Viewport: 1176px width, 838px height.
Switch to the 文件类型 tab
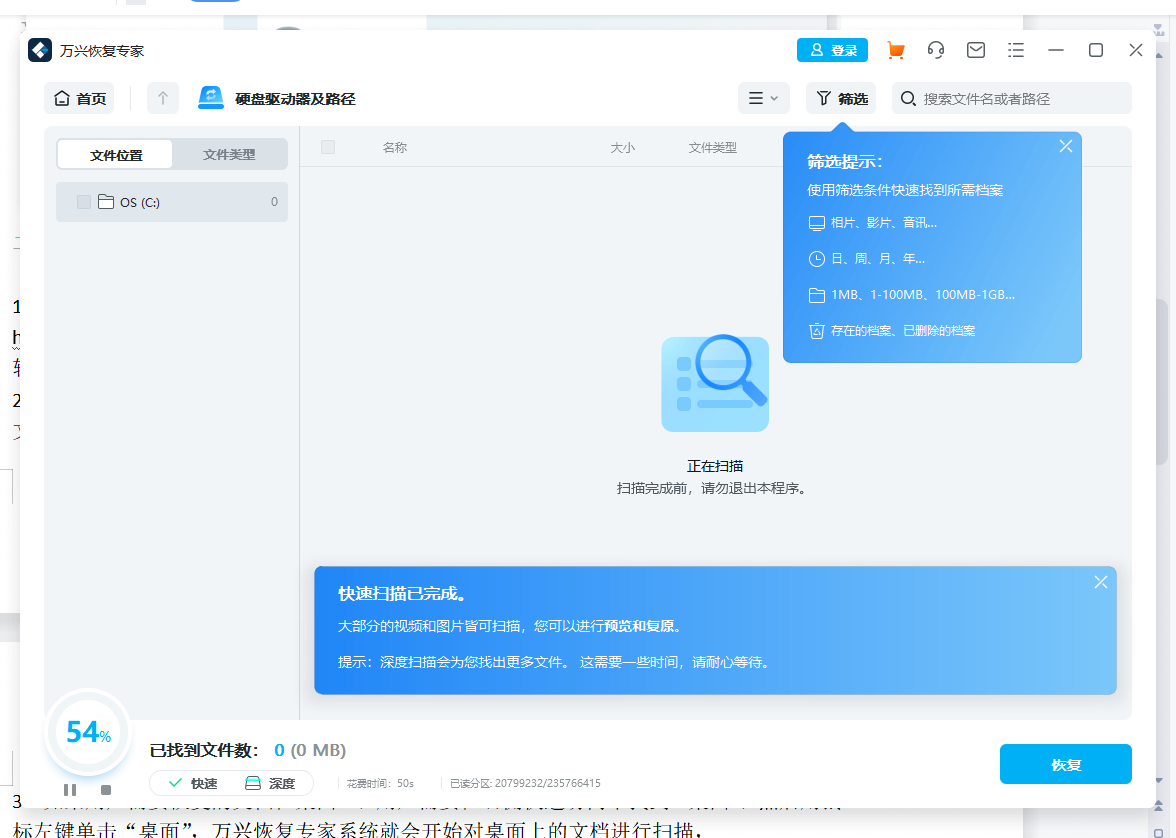pos(228,154)
